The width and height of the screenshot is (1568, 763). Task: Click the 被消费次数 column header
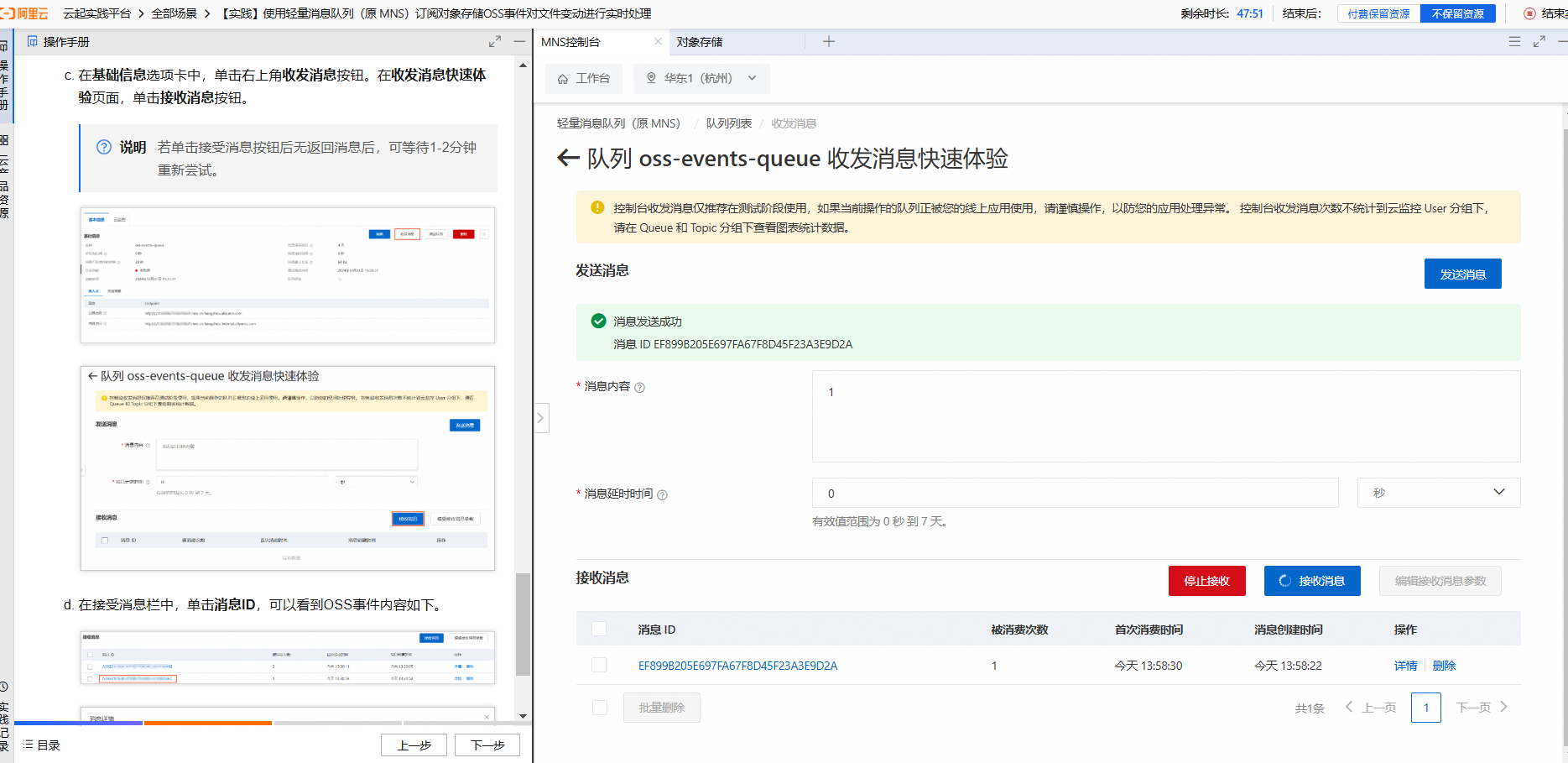point(1020,630)
